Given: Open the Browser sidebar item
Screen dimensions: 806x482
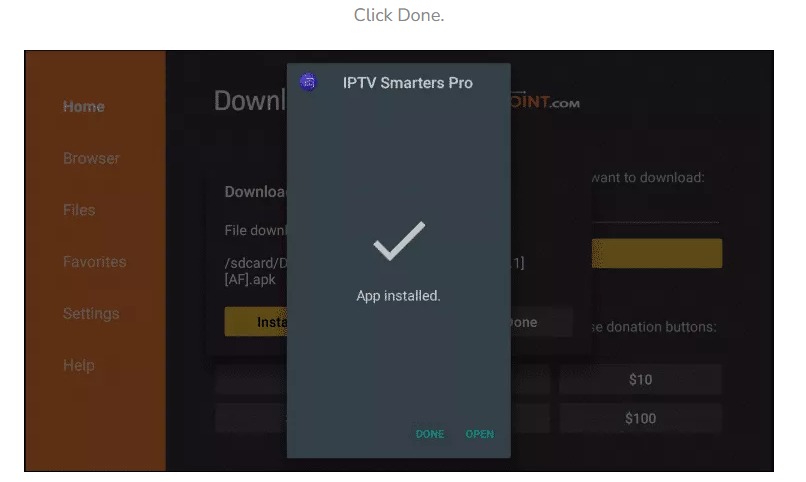Looking at the screenshot, I should coord(91,158).
